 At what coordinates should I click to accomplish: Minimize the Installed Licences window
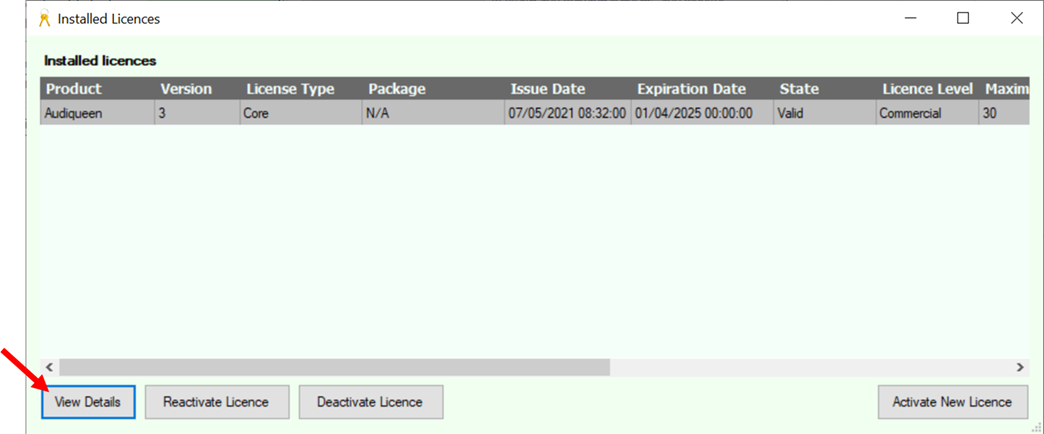pos(910,19)
